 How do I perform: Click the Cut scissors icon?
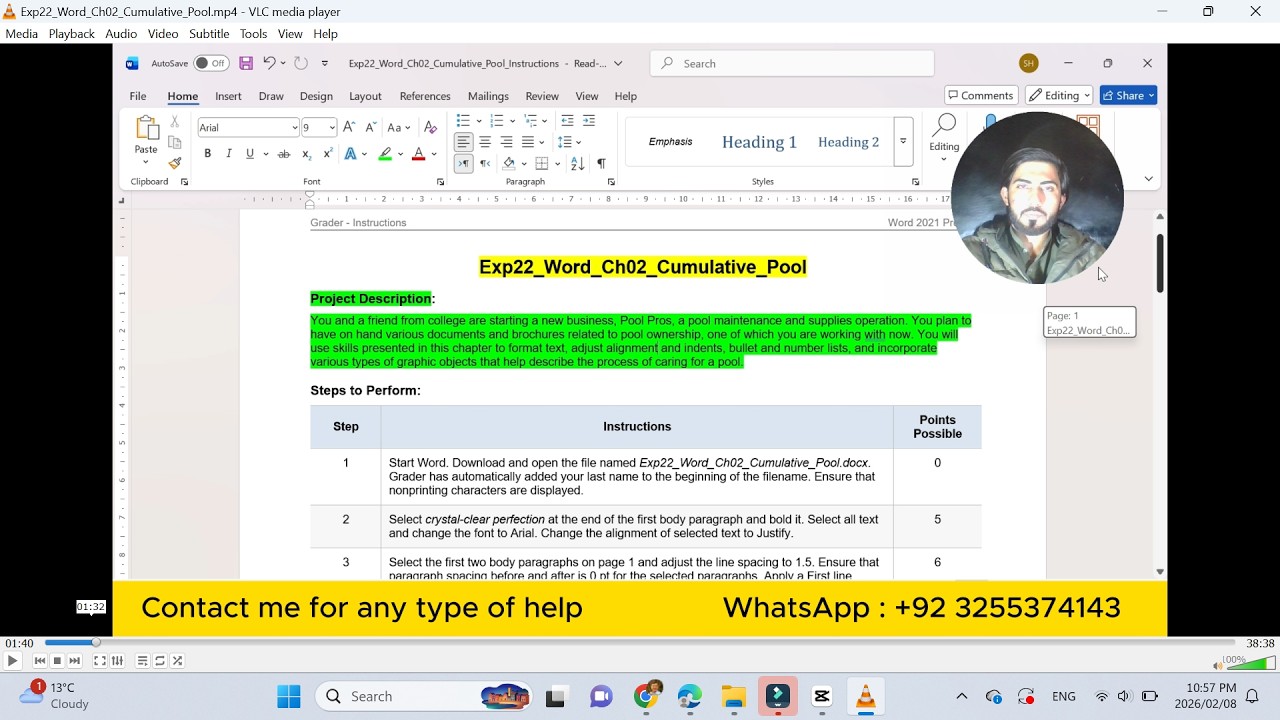tap(175, 121)
